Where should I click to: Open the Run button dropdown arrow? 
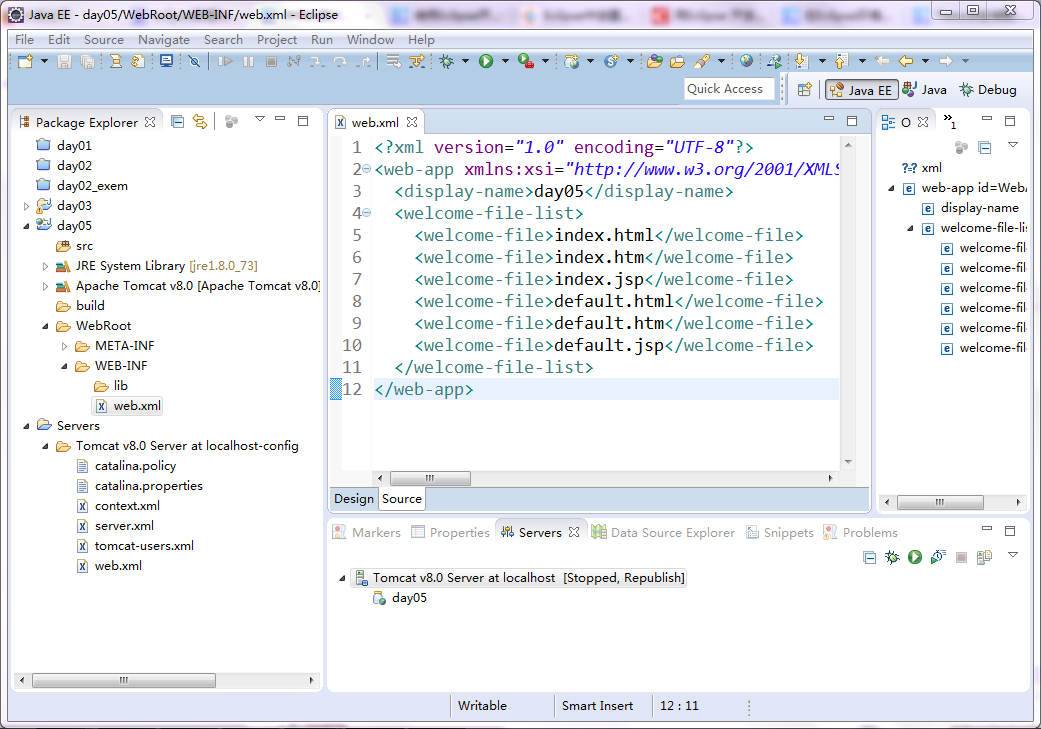505,61
